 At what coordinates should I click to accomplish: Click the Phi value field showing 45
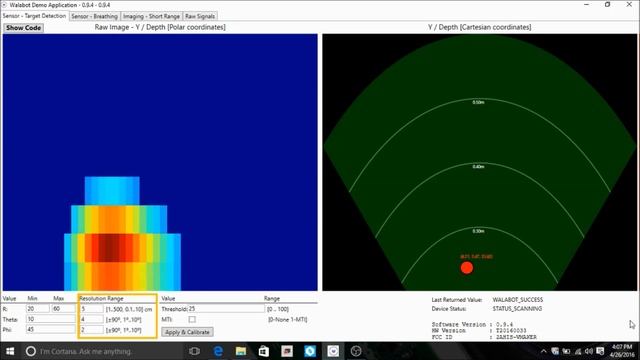point(51,329)
